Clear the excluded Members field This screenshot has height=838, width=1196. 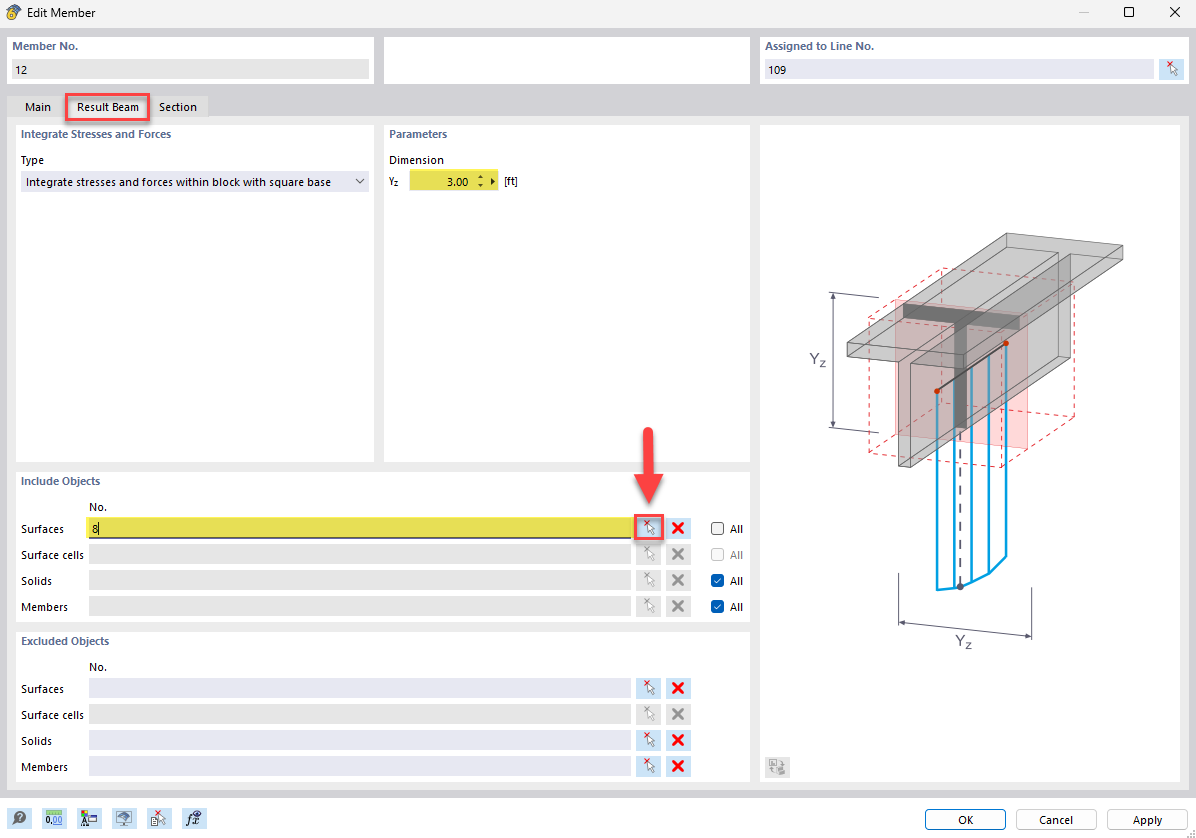678,766
